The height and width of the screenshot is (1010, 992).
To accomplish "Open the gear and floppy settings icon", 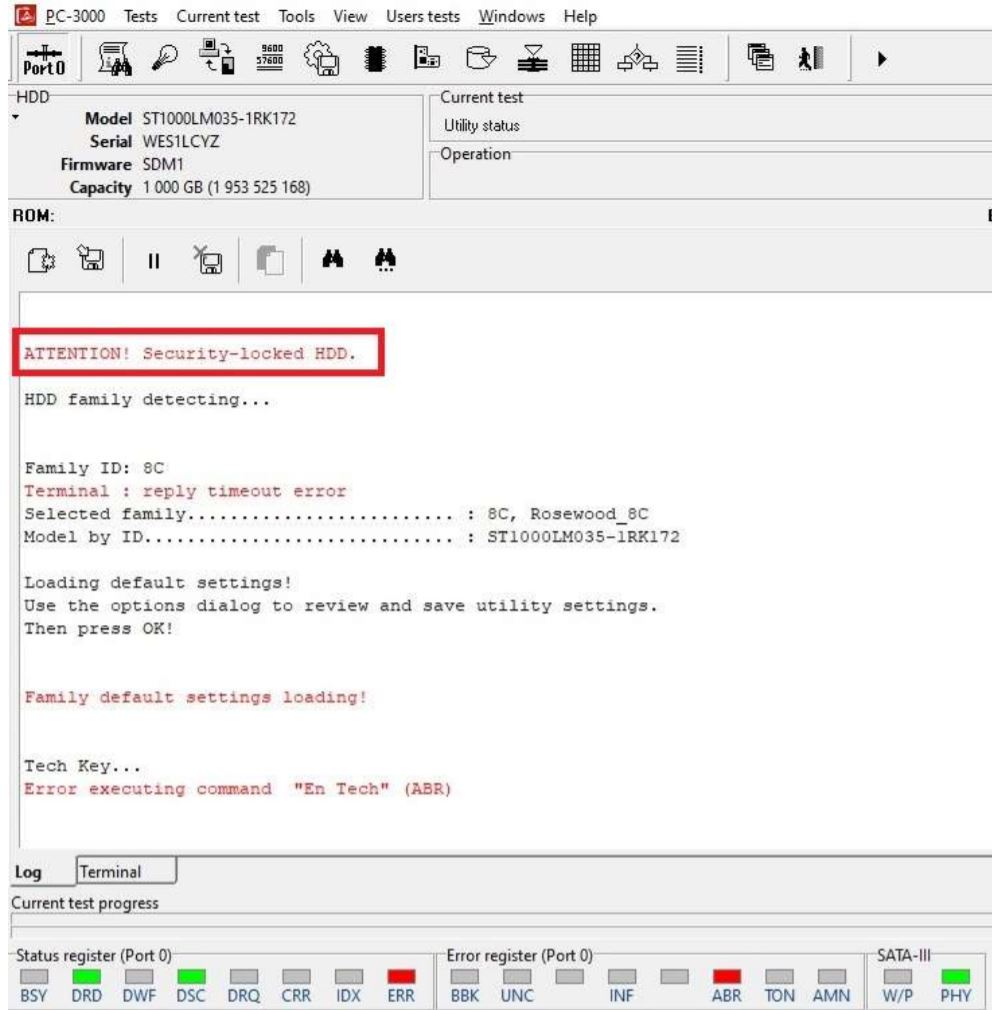I will coord(321,59).
